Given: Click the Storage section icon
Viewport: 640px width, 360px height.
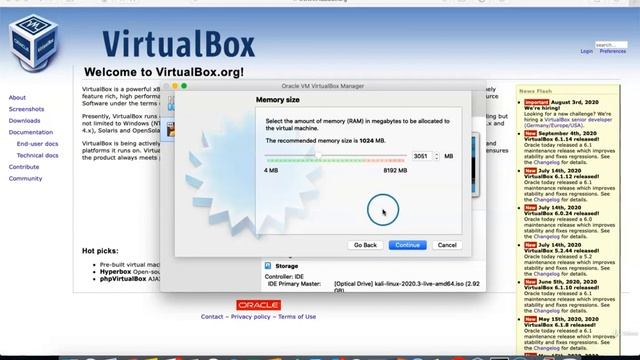Looking at the screenshot, I should click(268, 266).
